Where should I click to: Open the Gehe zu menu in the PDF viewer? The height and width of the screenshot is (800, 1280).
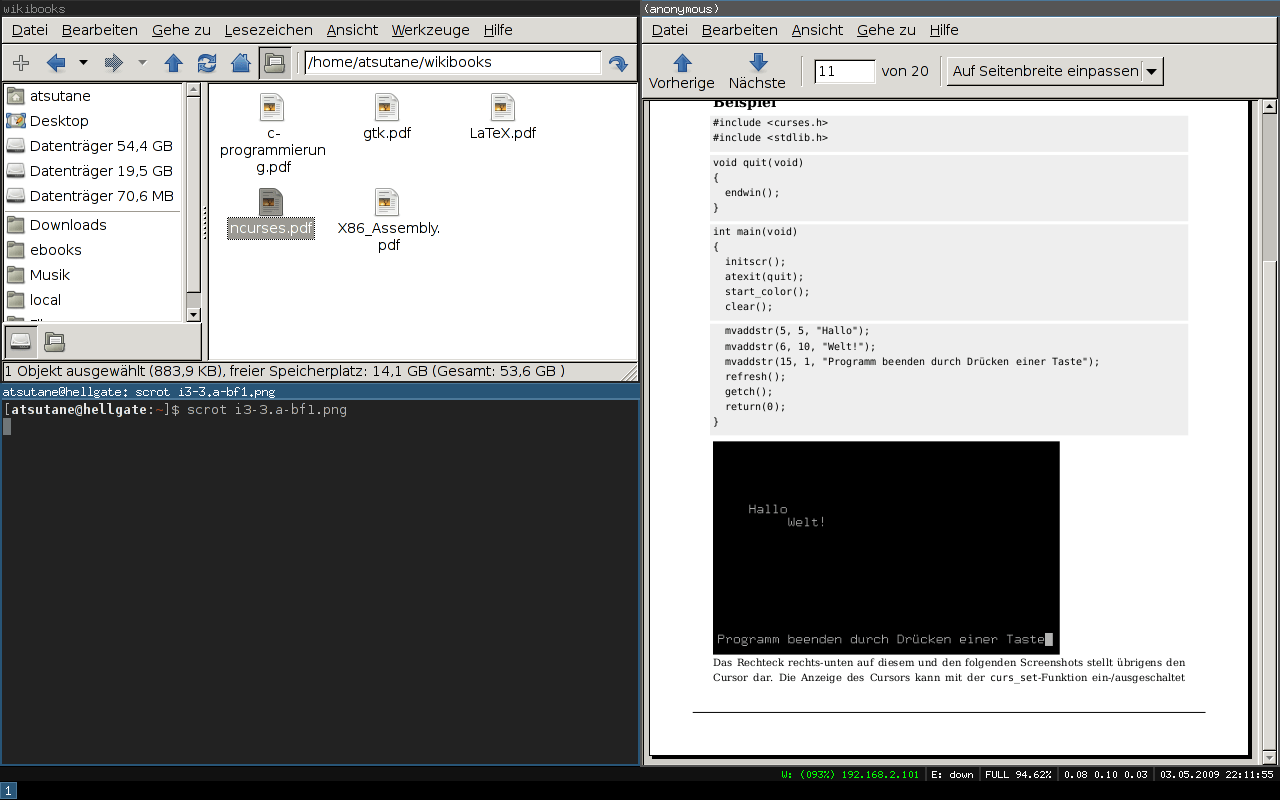pos(888,30)
